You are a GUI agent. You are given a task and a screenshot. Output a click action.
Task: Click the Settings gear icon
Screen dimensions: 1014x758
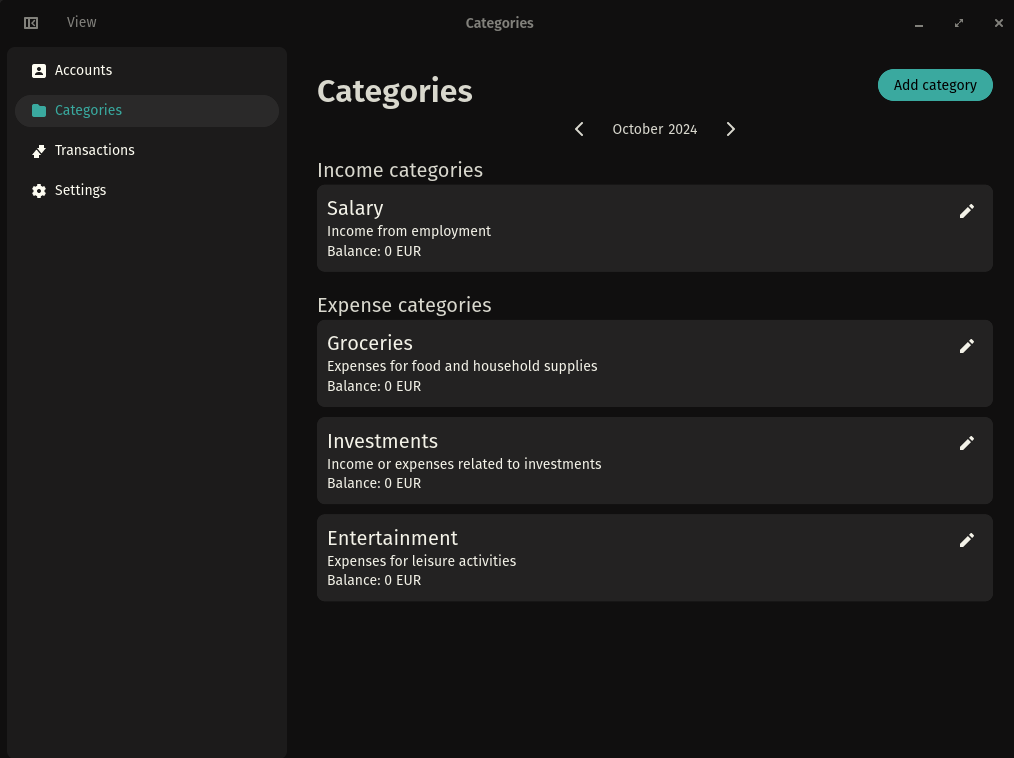(x=39, y=191)
